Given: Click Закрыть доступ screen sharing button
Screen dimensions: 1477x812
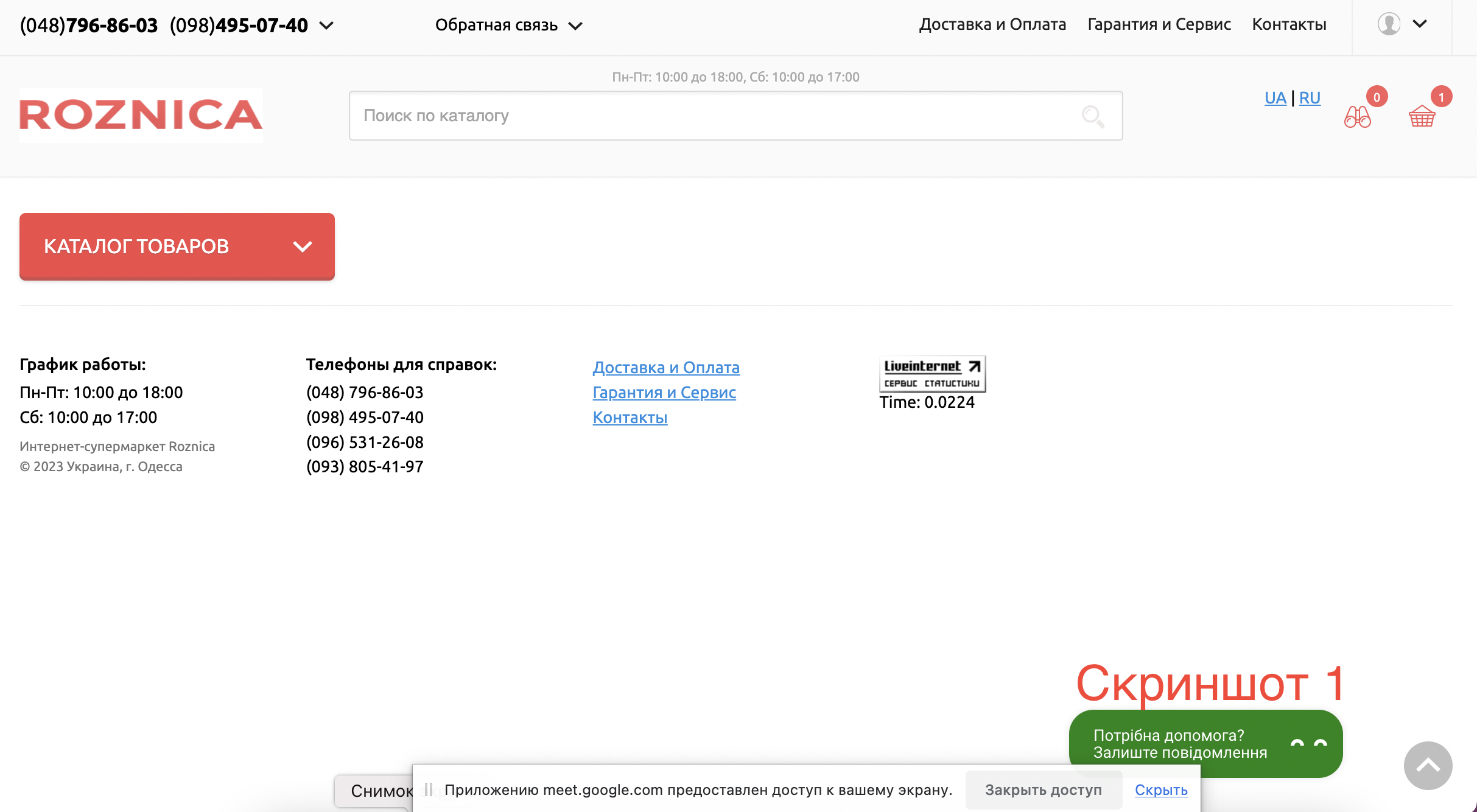Looking at the screenshot, I should click(x=1044, y=790).
